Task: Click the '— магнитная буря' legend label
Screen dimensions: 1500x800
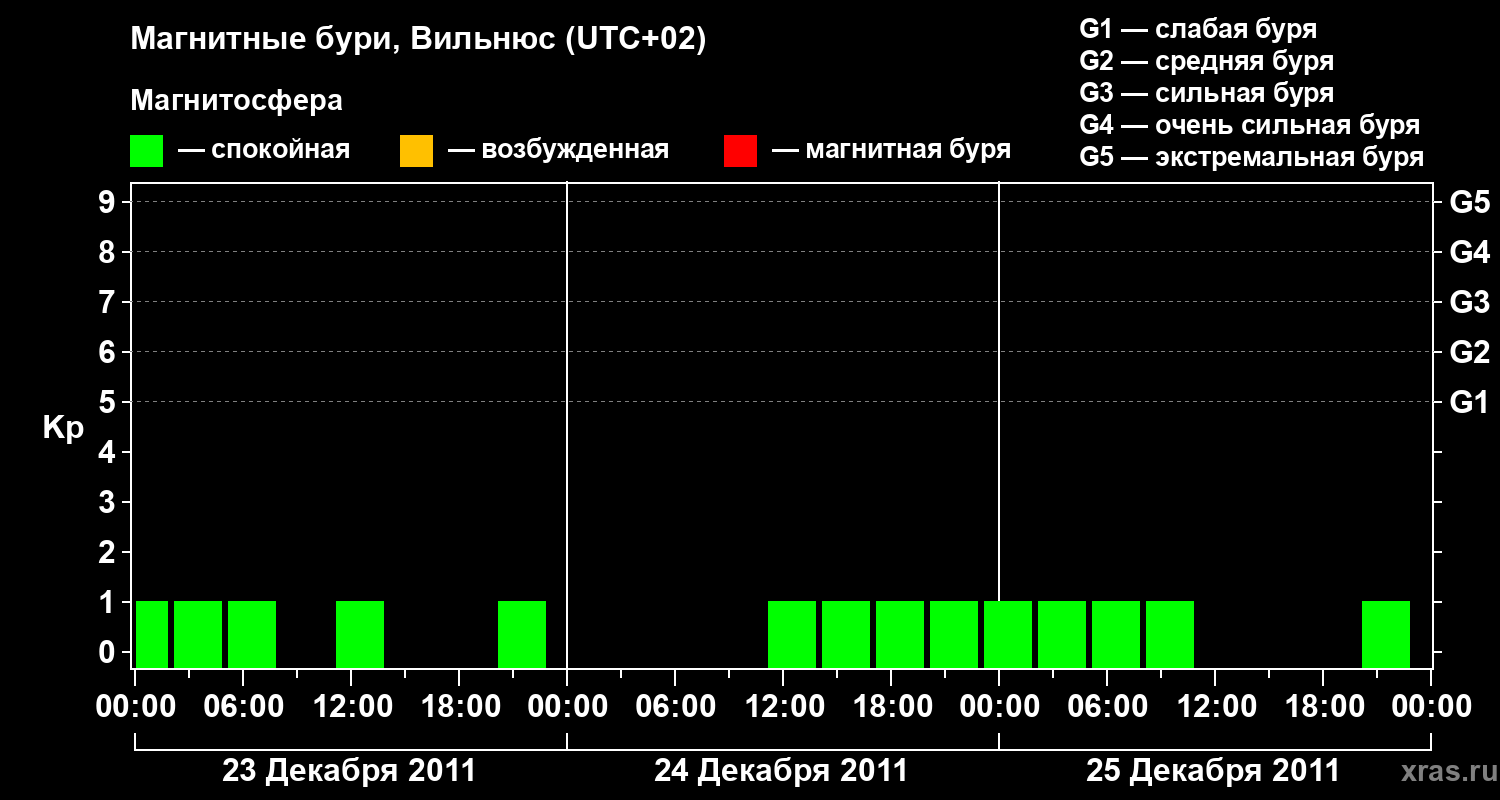Action: coord(891,150)
